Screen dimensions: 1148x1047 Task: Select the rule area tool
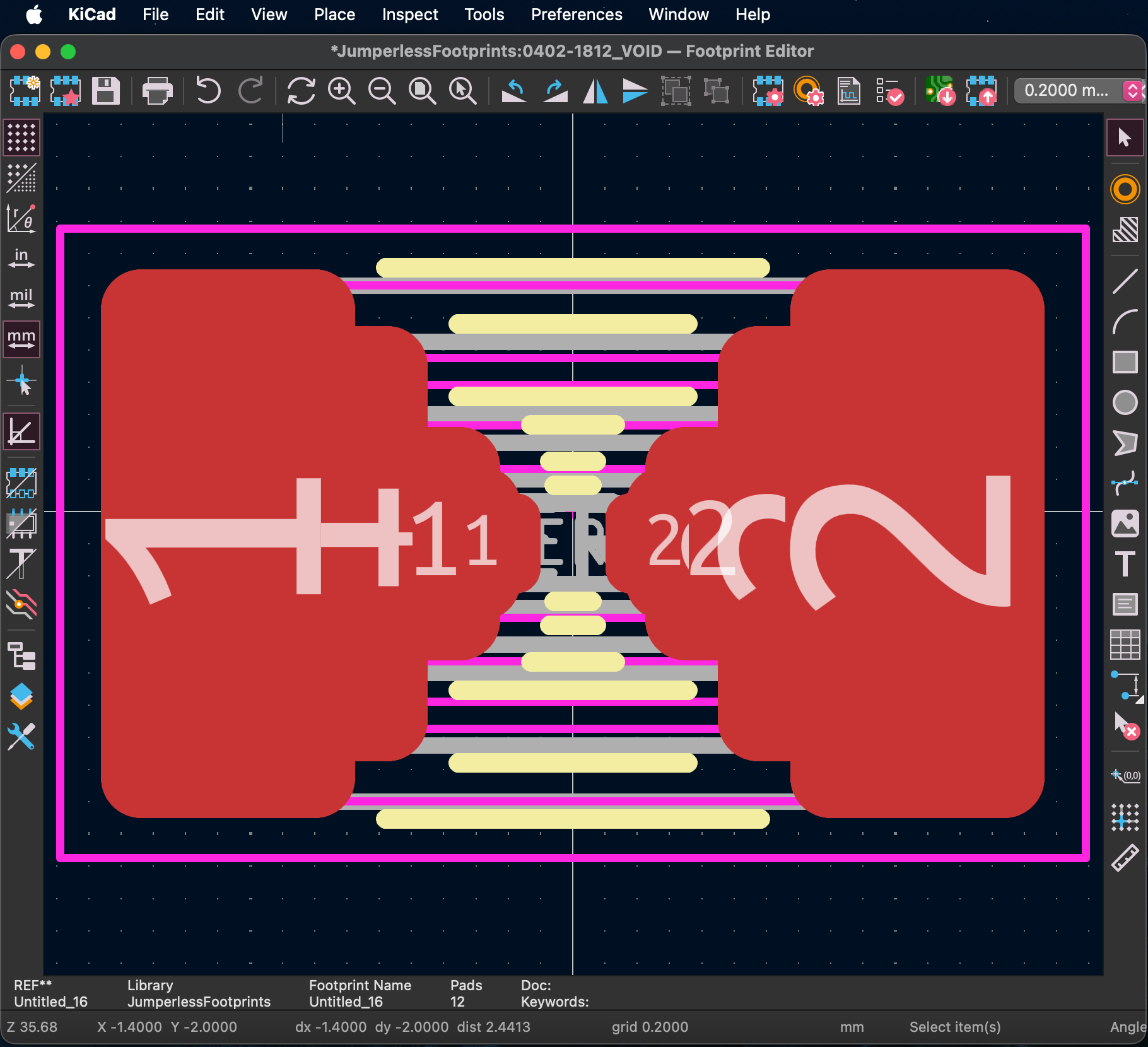(1125, 230)
